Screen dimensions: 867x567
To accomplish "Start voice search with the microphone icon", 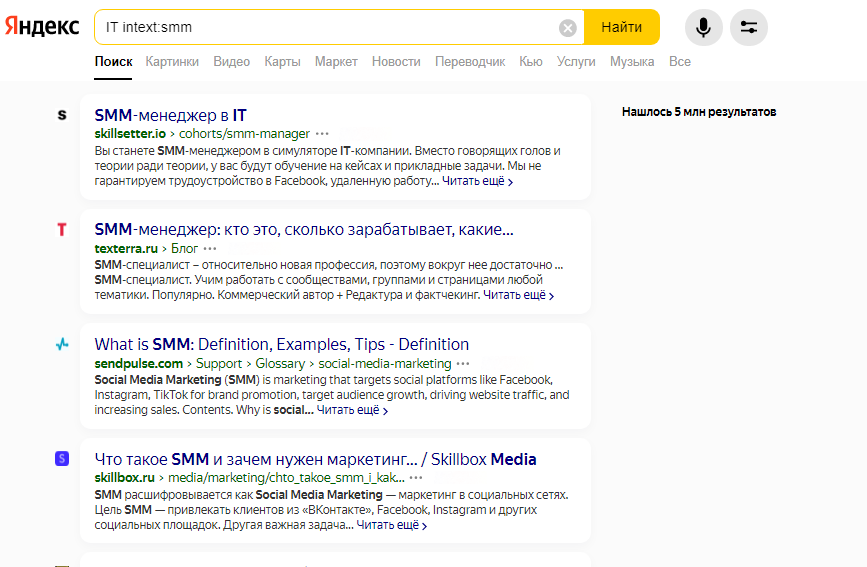I will [x=703, y=27].
